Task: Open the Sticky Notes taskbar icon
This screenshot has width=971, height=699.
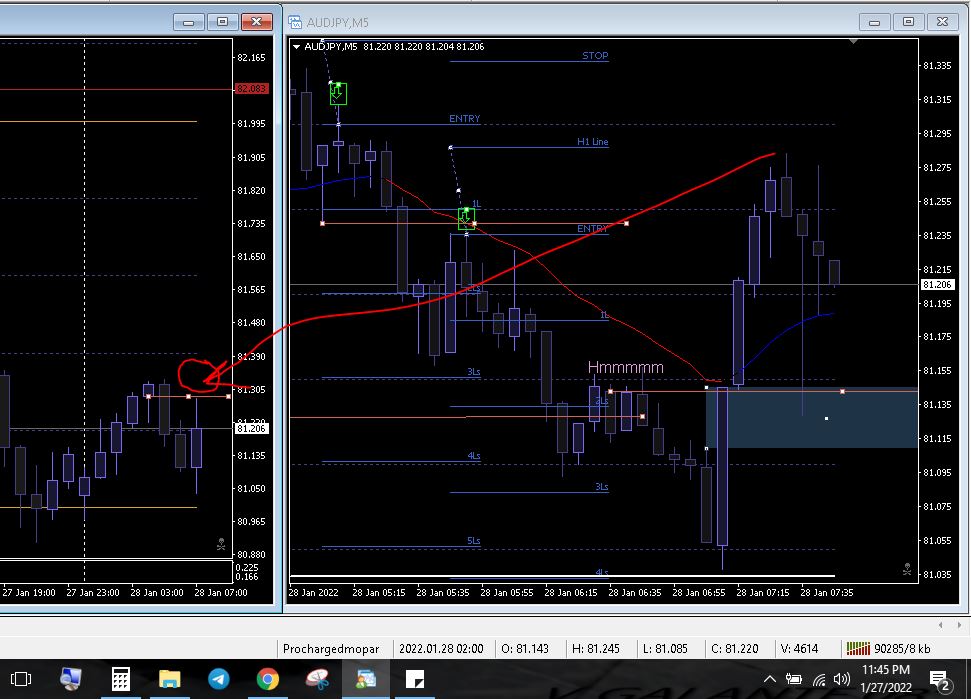Action: [x=415, y=679]
